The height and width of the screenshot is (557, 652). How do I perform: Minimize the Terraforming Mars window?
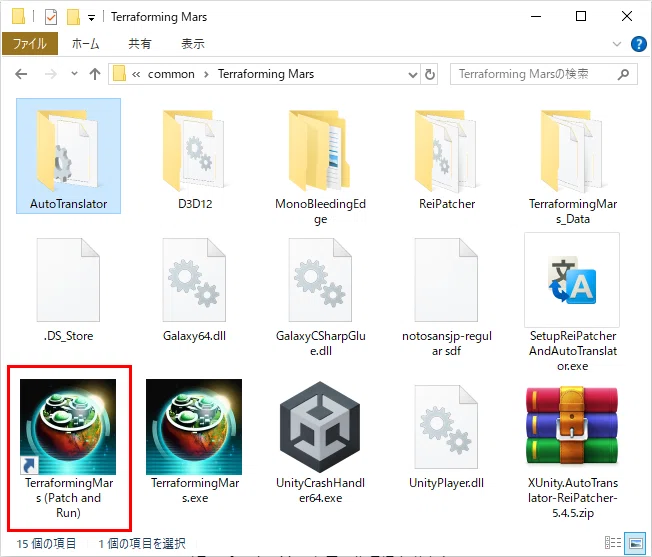click(x=536, y=16)
